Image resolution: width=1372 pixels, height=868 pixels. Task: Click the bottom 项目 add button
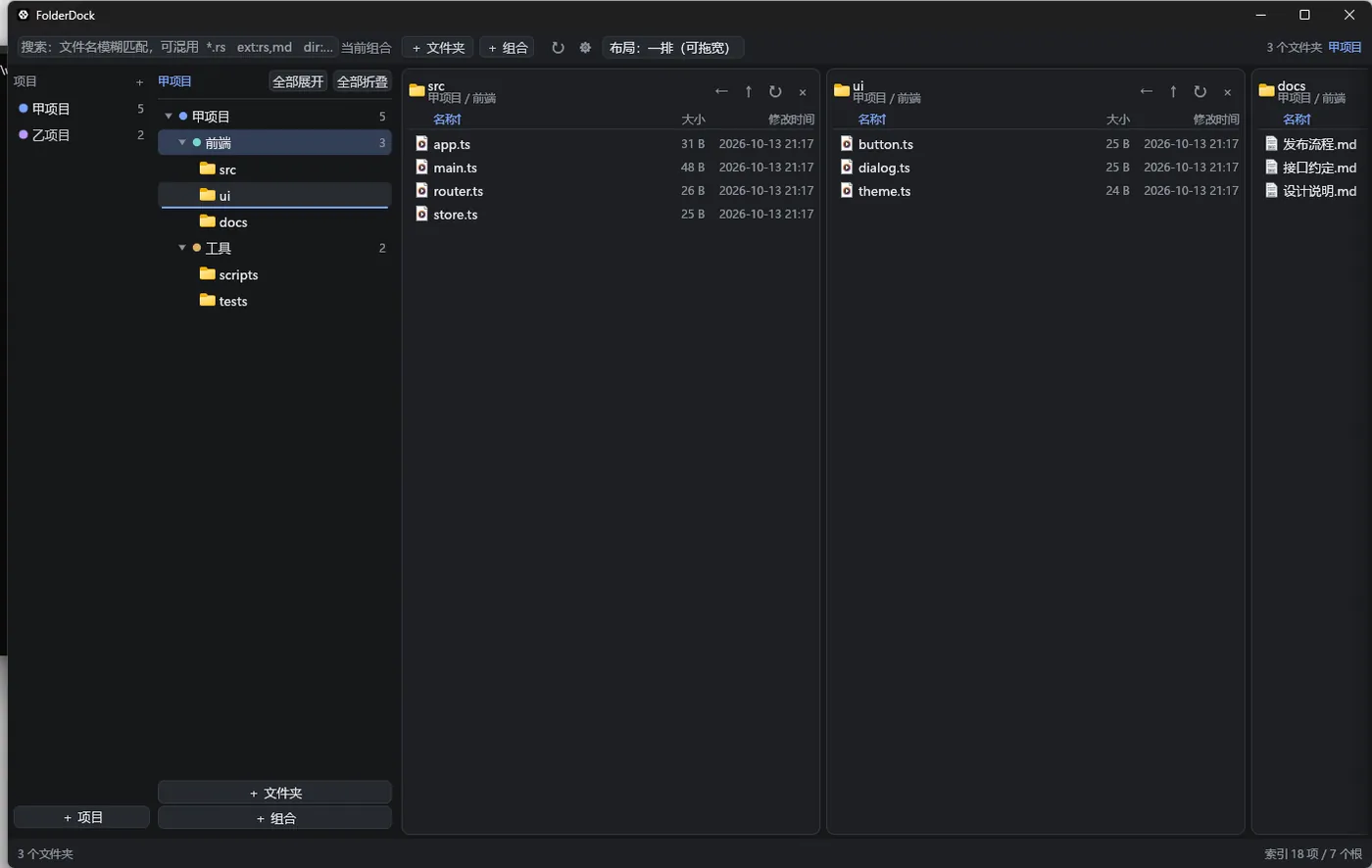82,817
